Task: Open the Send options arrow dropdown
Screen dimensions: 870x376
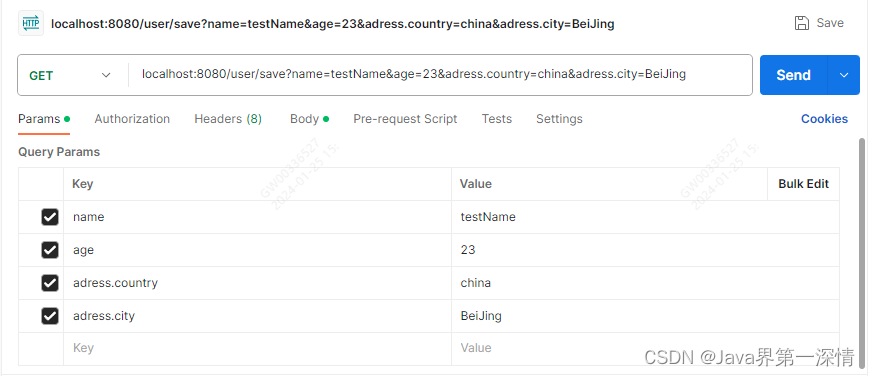Action: tap(844, 75)
